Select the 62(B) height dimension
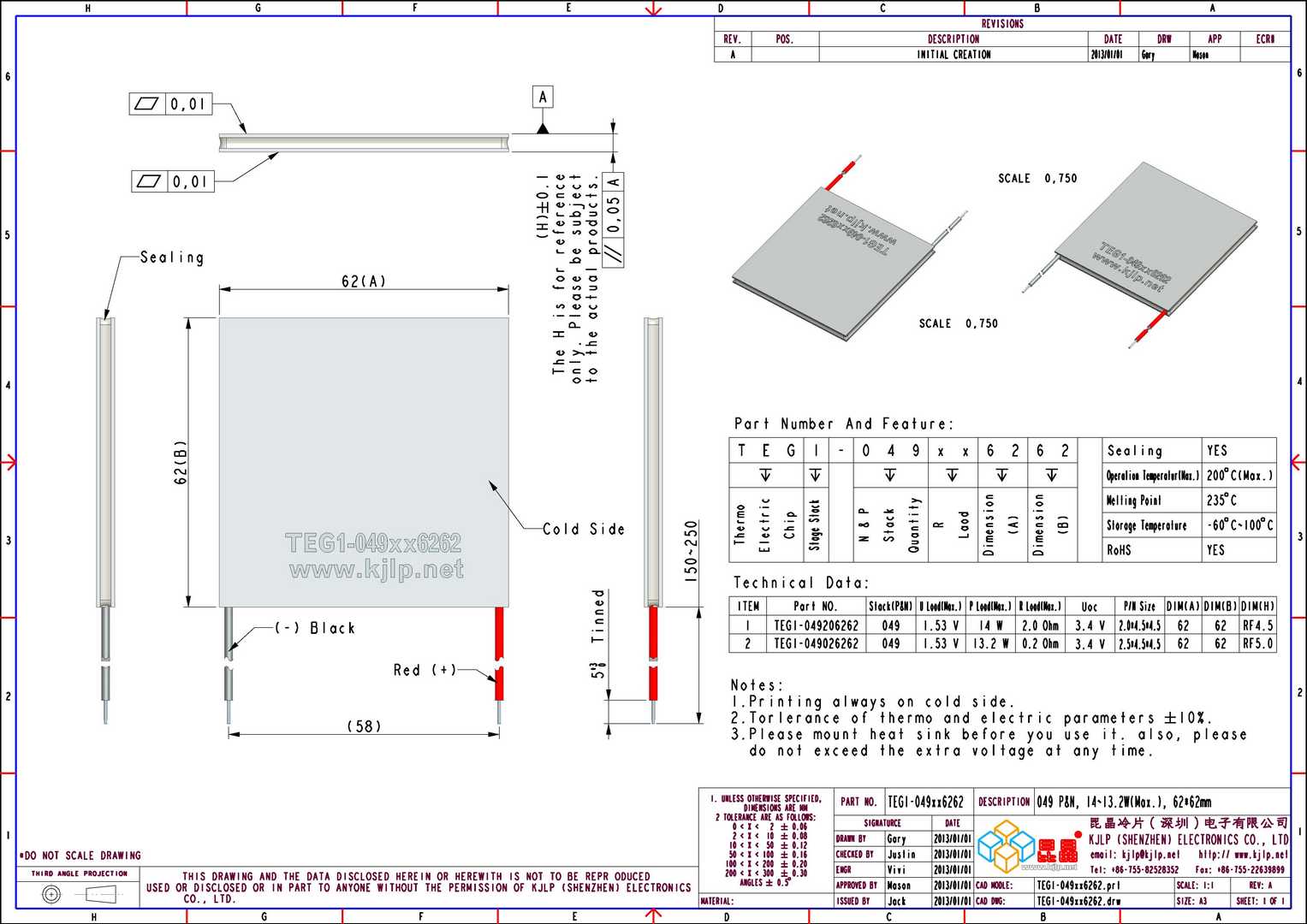 [x=180, y=463]
